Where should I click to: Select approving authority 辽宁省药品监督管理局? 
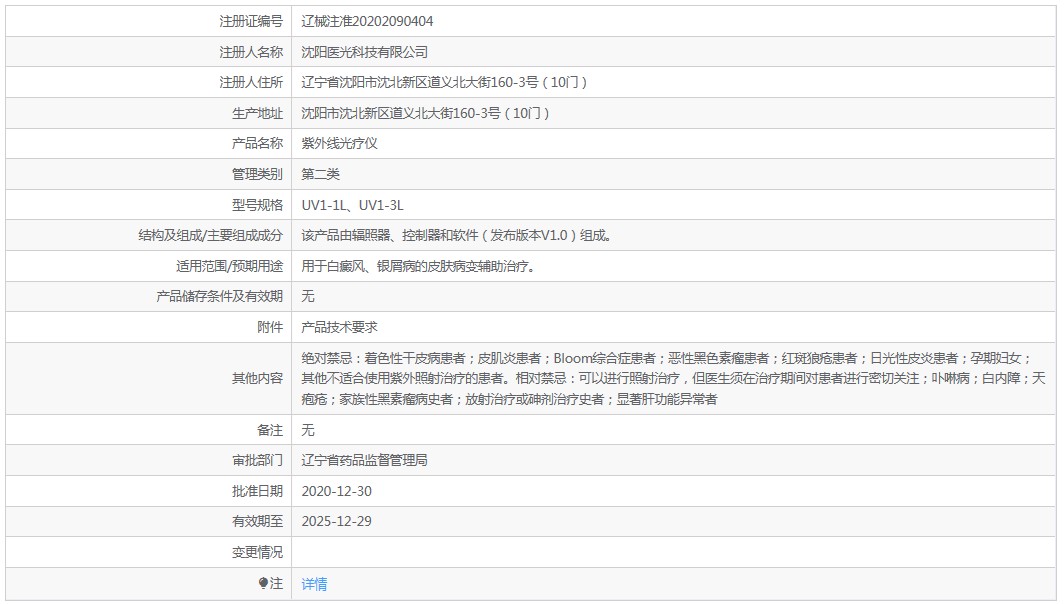pos(364,460)
